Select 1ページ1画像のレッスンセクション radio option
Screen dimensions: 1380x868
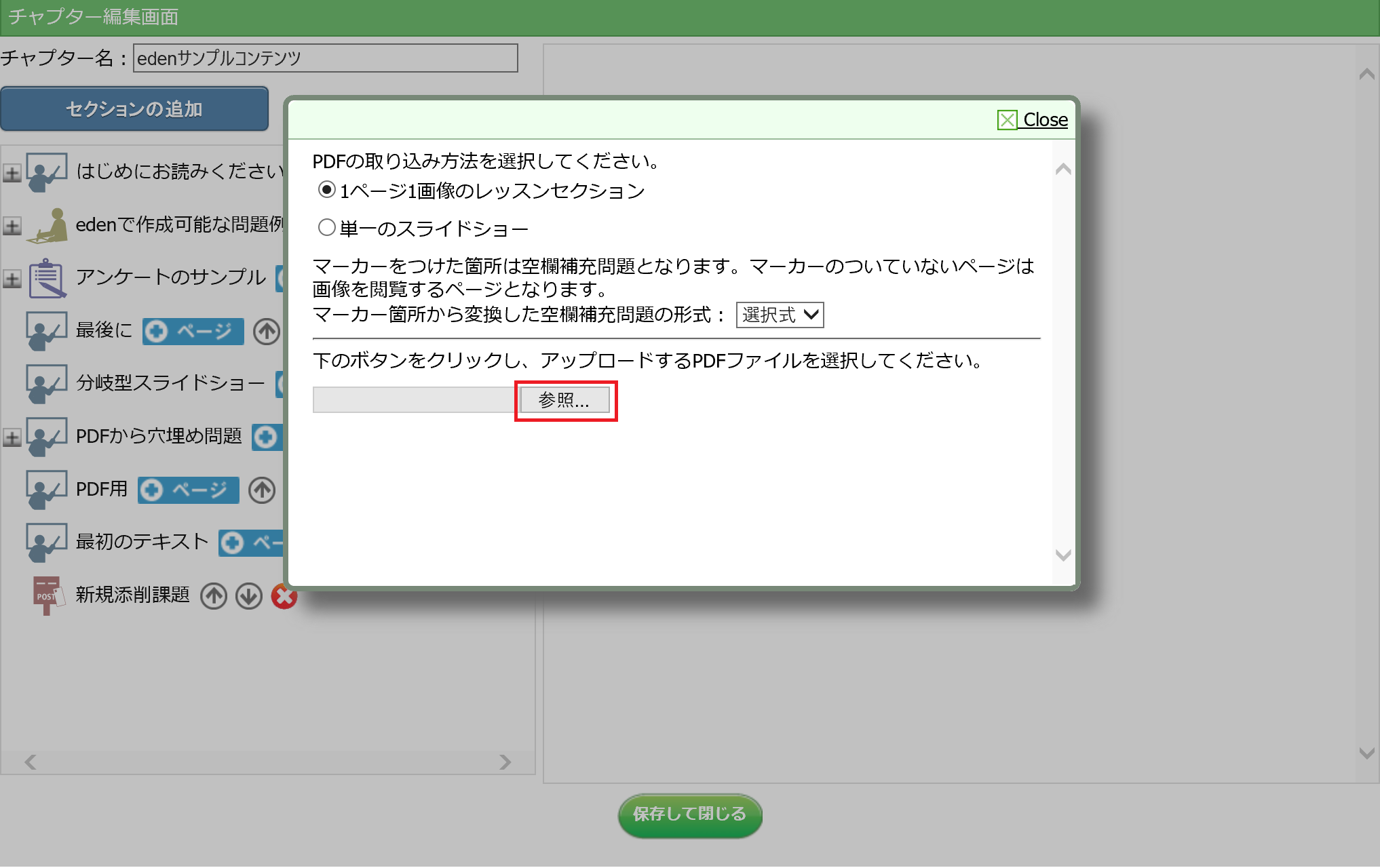point(327,190)
